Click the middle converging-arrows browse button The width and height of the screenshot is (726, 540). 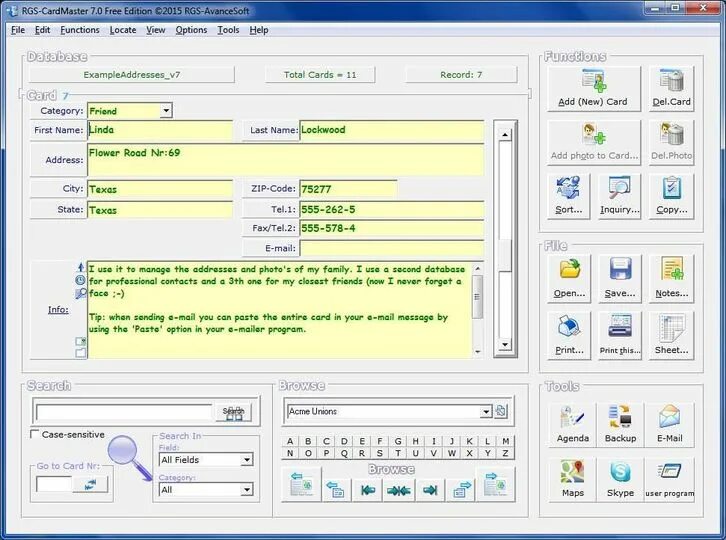[399, 490]
